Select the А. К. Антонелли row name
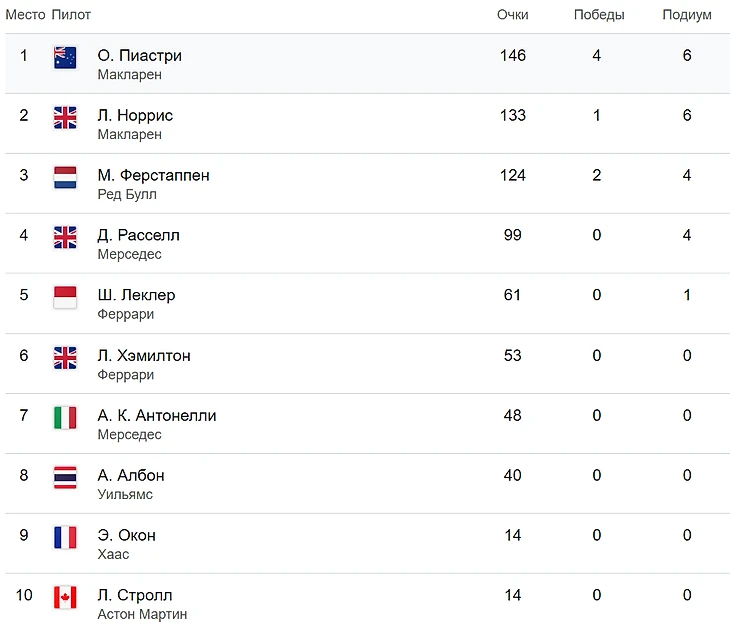730x626 pixels. point(157,416)
